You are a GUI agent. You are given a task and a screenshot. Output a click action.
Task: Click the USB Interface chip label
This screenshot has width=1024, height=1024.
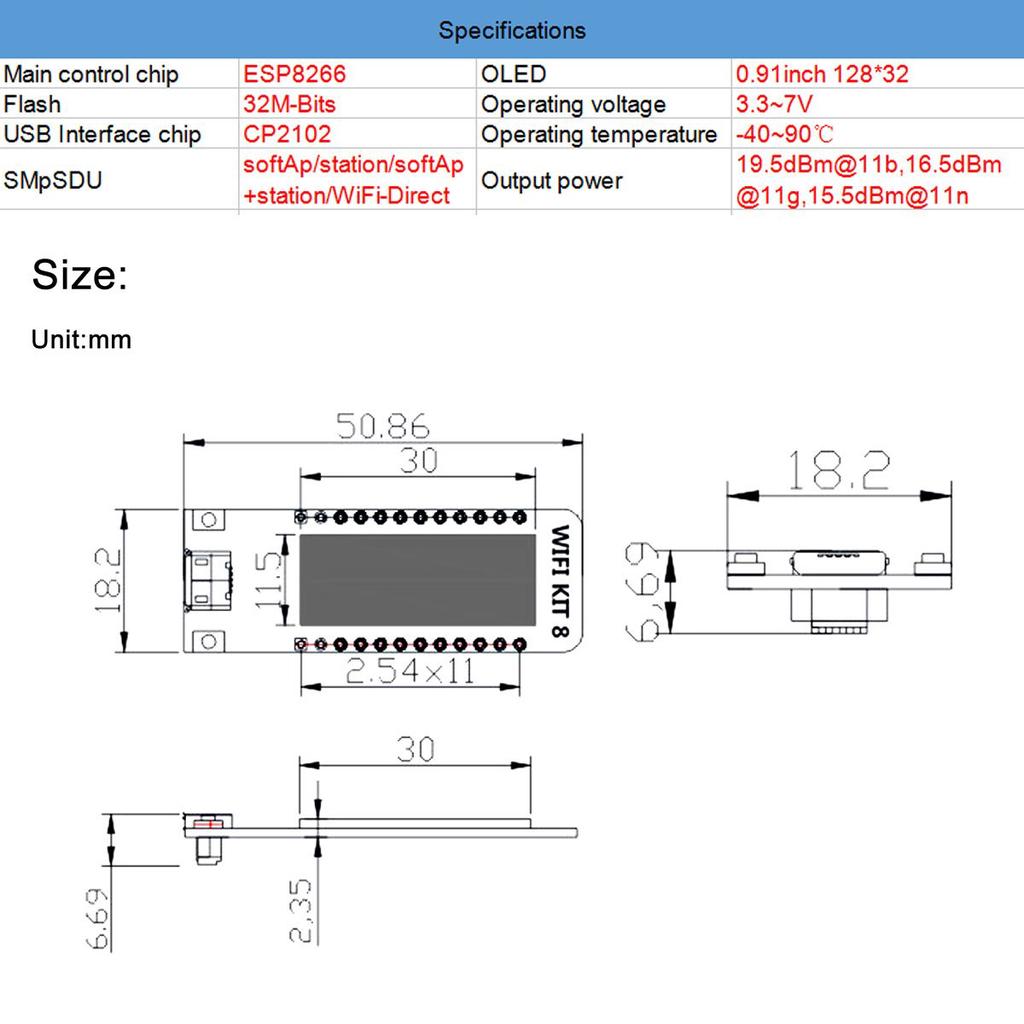point(102,134)
